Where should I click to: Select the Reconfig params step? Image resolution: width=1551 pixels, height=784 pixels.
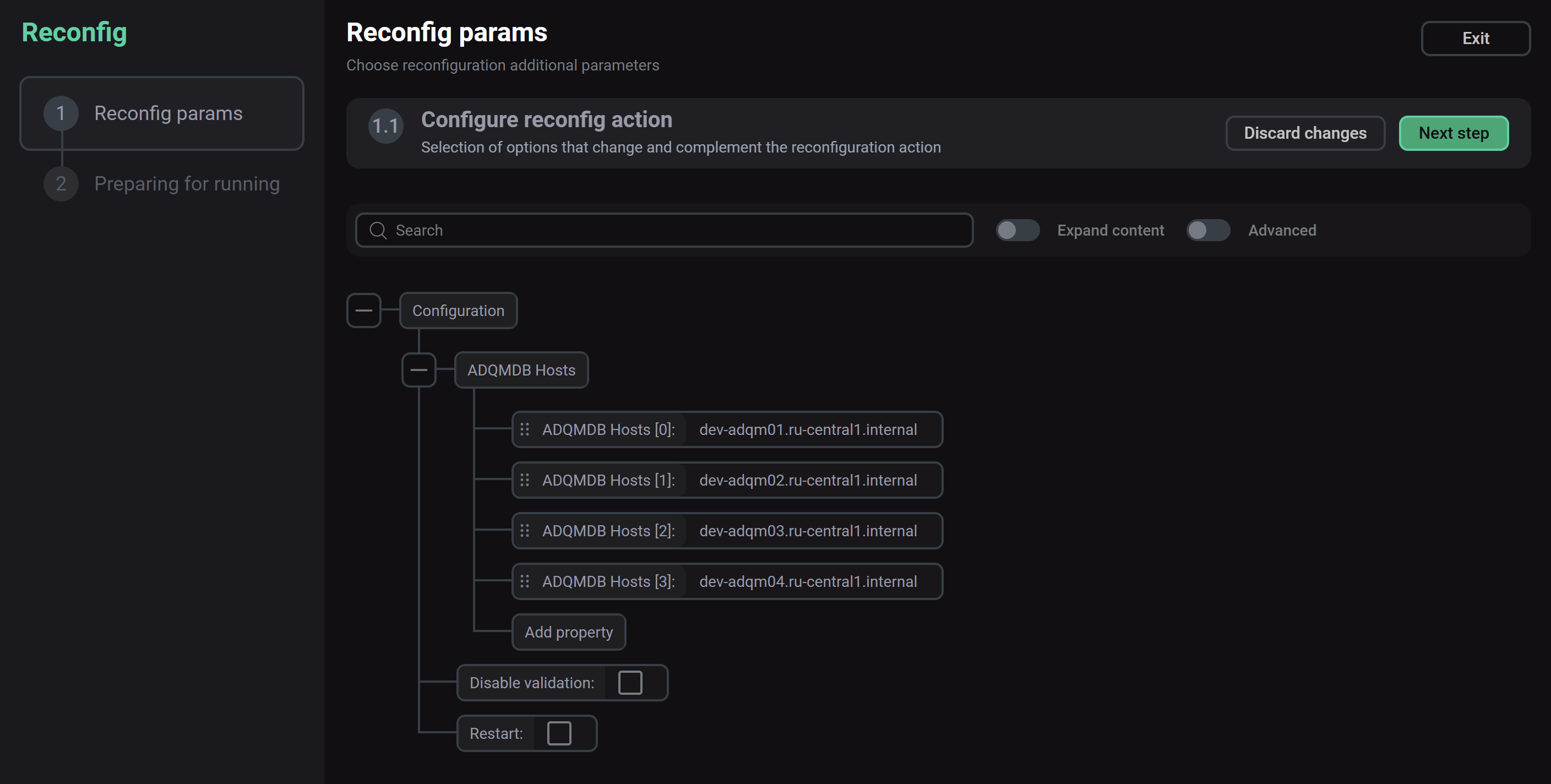[x=161, y=113]
